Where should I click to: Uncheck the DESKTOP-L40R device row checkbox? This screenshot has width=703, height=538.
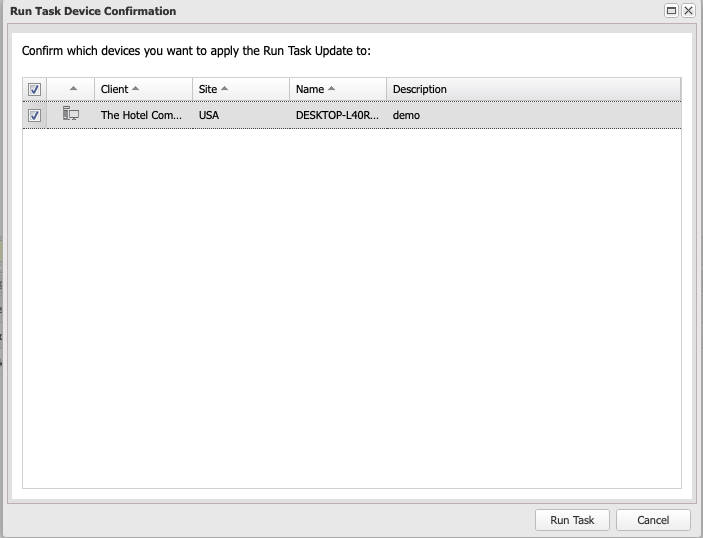click(35, 115)
